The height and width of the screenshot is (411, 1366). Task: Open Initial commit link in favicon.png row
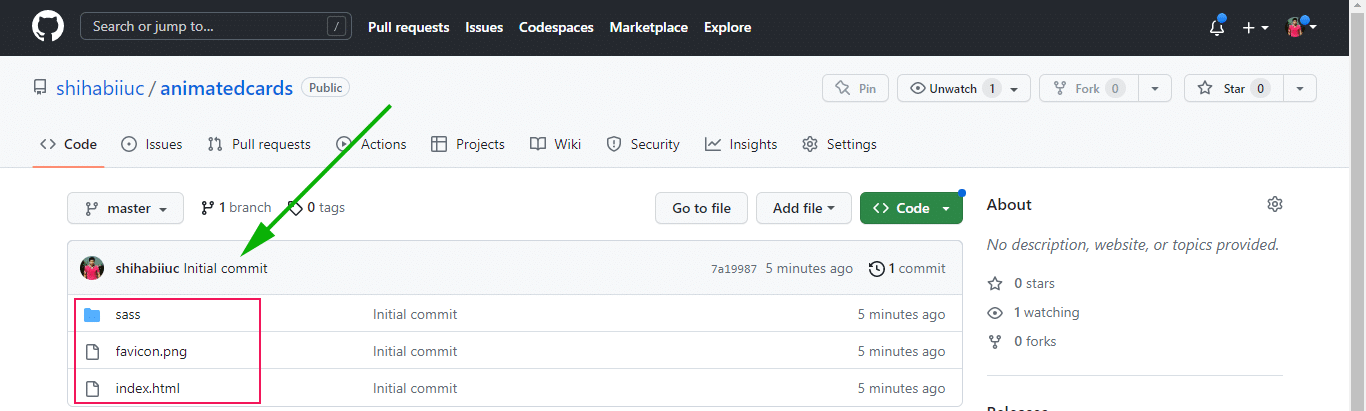coord(415,351)
